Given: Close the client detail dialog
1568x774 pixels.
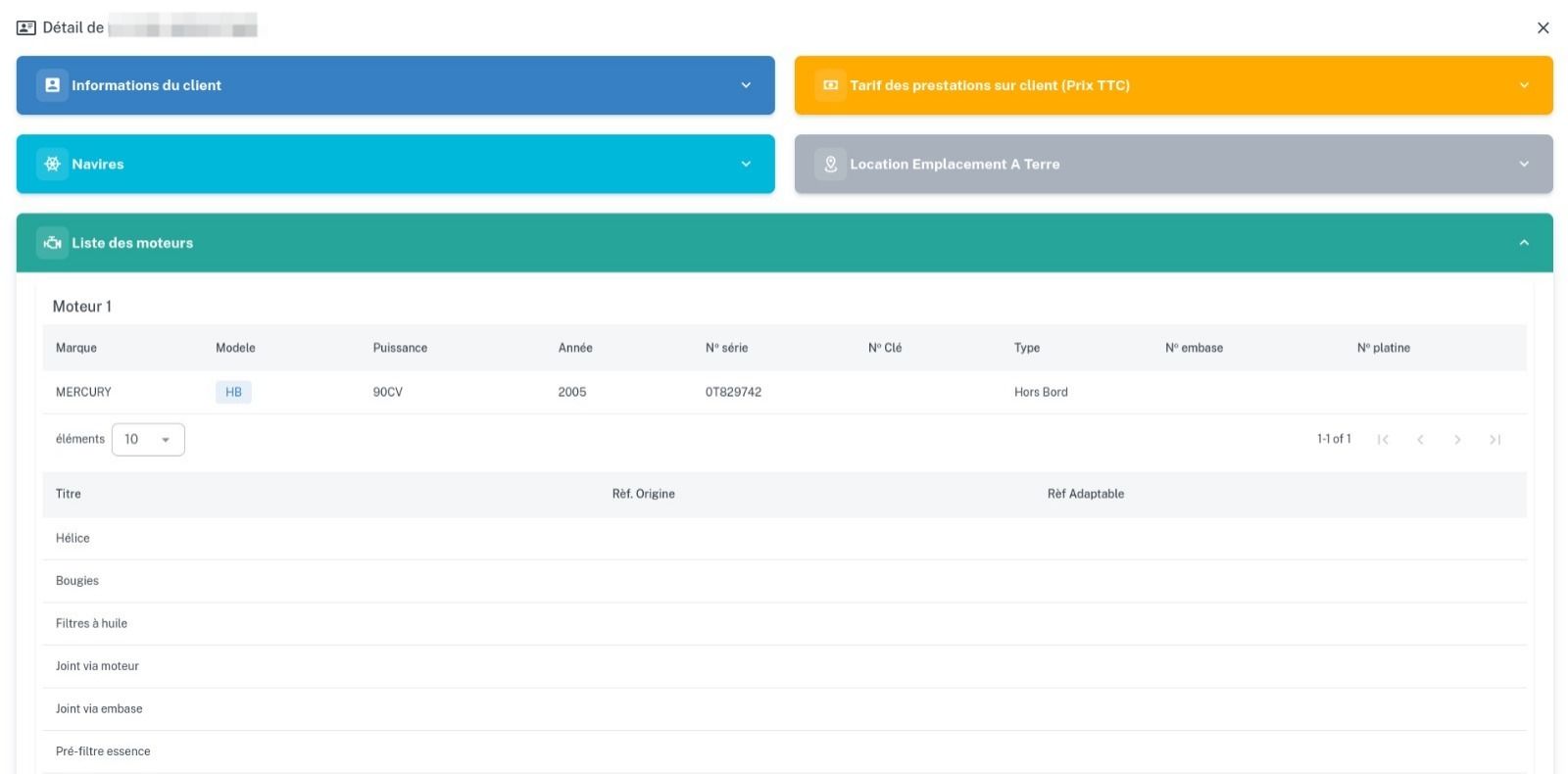Looking at the screenshot, I should click(x=1543, y=27).
